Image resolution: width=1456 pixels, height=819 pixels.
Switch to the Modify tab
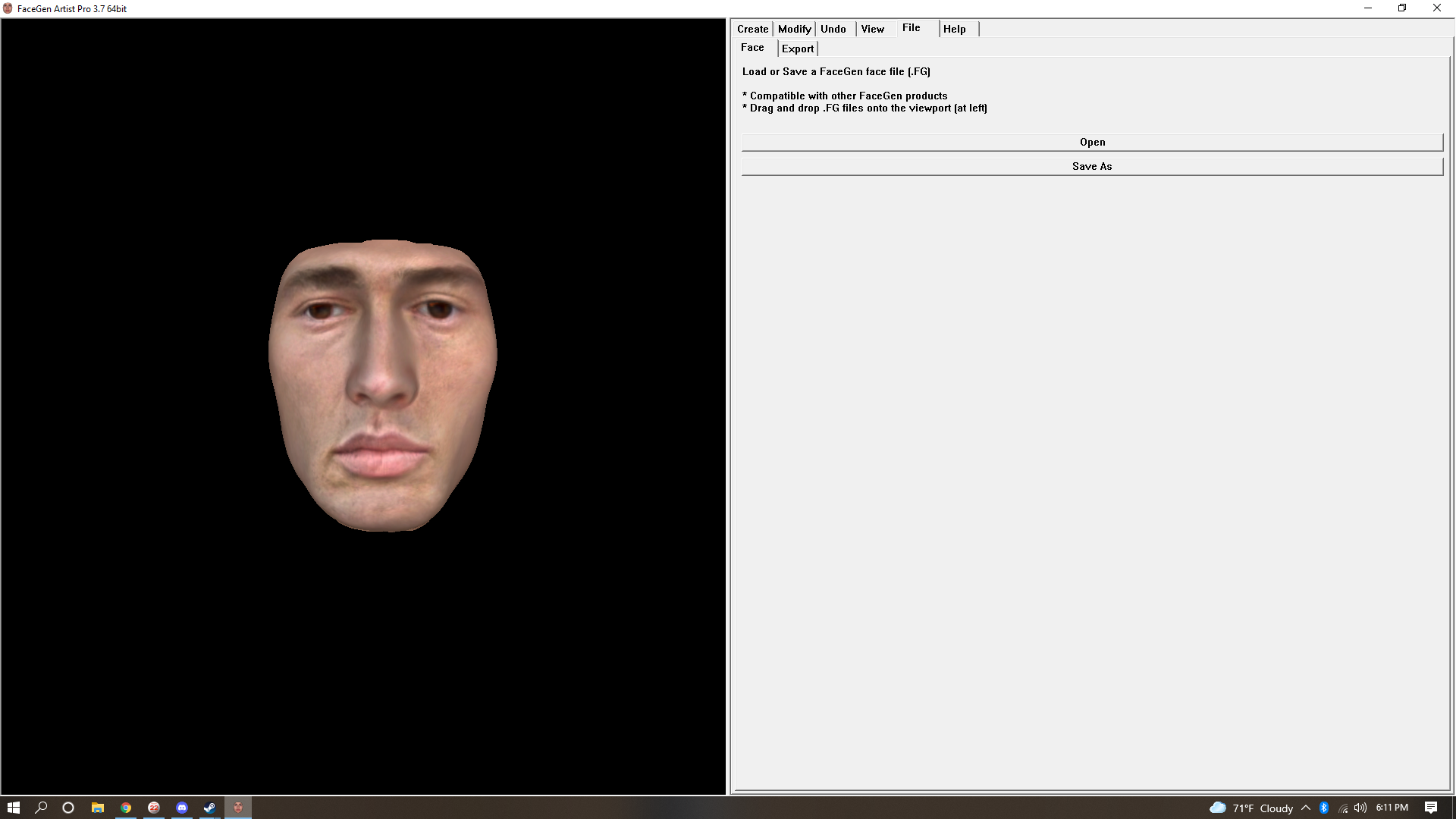coord(794,29)
